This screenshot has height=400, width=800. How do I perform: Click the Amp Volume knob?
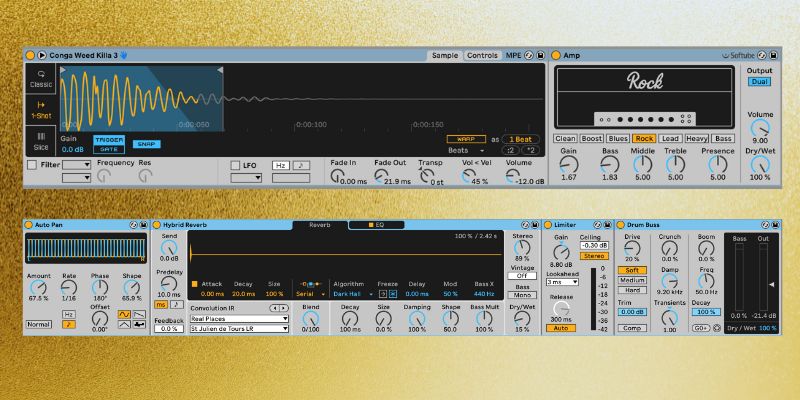[x=760, y=128]
